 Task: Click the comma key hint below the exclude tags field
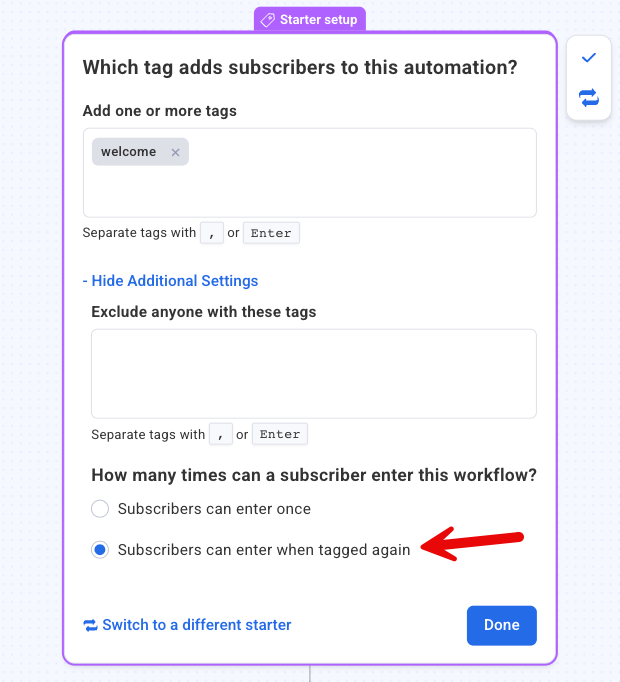(220, 435)
